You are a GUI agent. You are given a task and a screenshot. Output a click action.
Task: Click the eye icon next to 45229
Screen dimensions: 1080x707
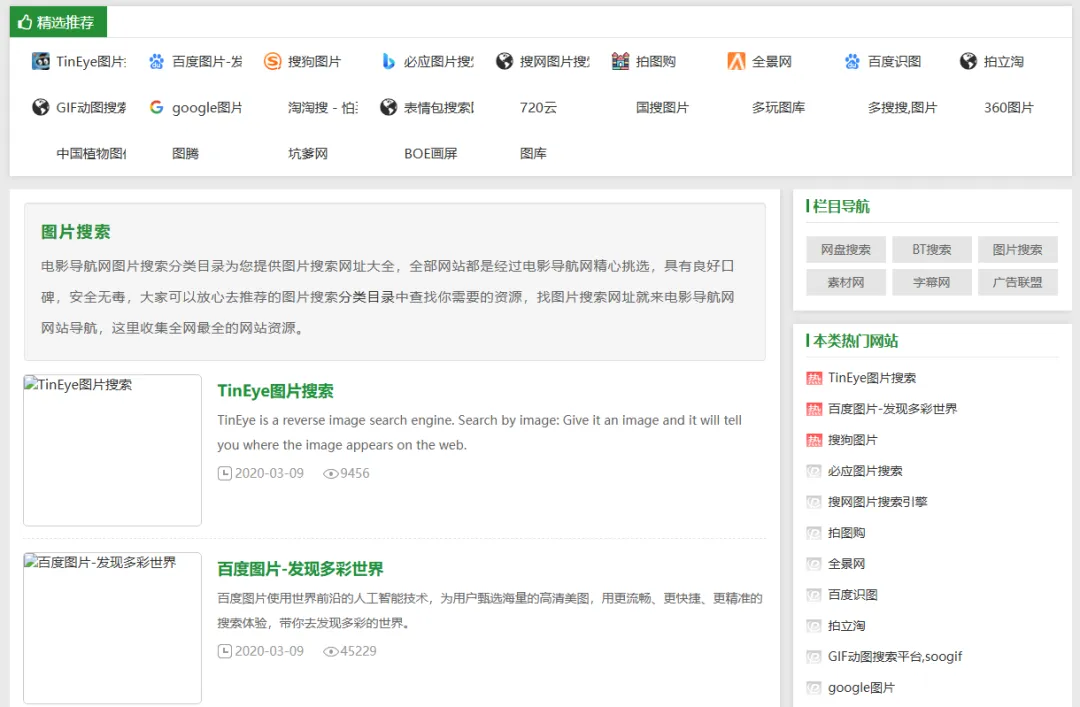[331, 652]
